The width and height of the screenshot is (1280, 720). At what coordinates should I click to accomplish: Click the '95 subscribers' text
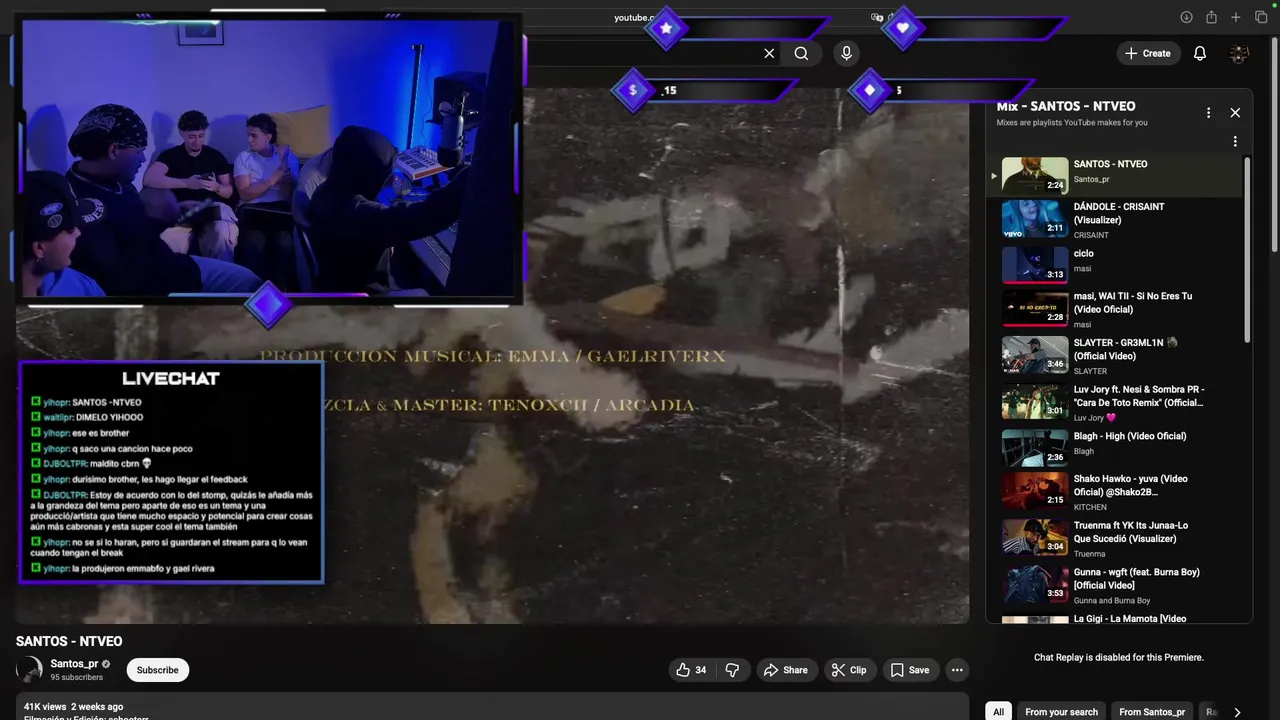(x=76, y=677)
